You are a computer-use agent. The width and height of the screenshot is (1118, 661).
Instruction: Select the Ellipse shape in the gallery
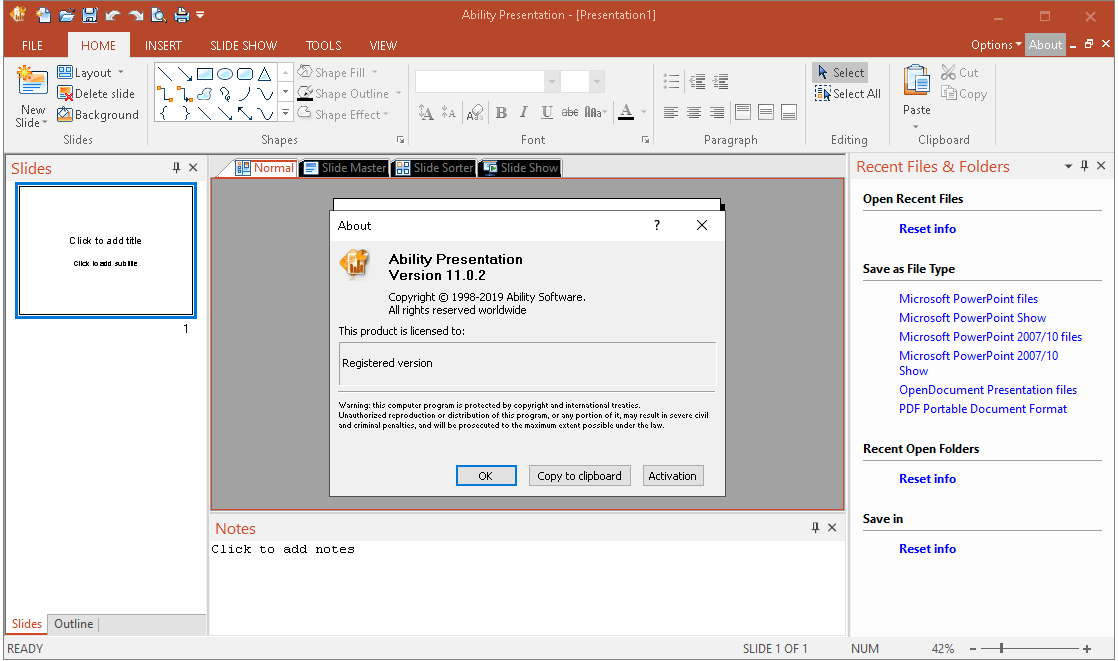point(225,73)
